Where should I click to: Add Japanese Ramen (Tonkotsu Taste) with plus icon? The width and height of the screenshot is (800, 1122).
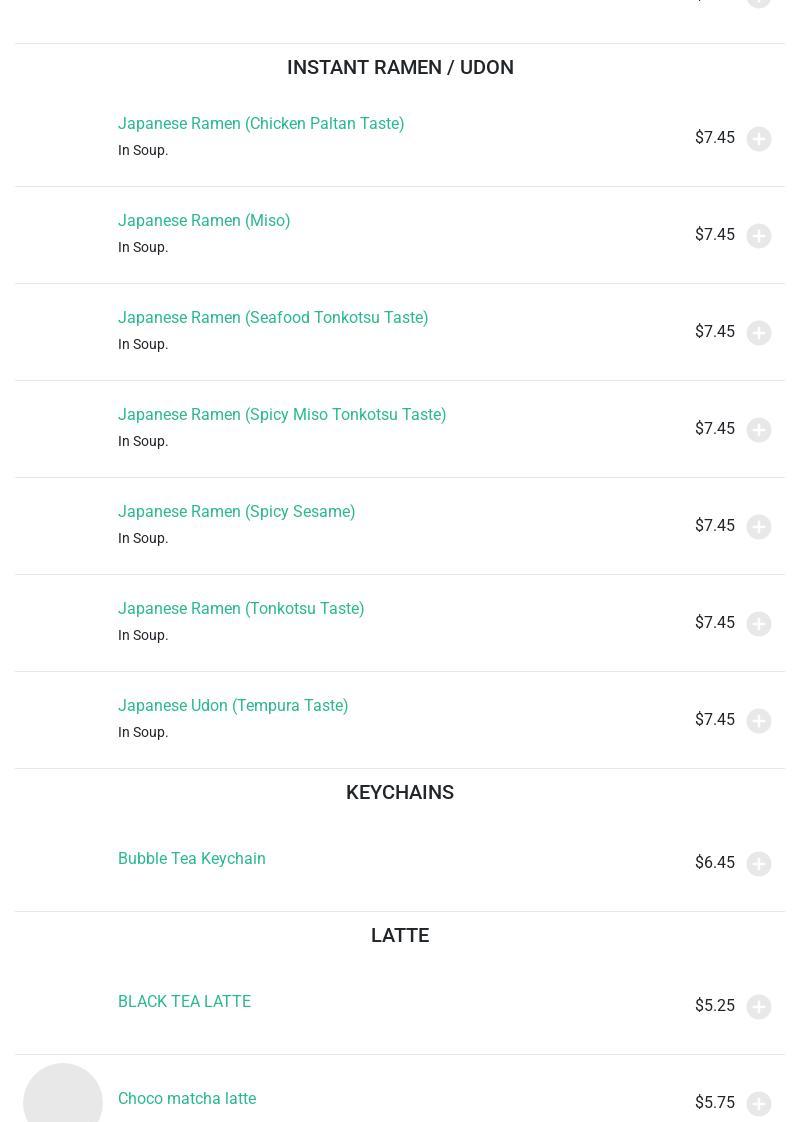click(758, 623)
